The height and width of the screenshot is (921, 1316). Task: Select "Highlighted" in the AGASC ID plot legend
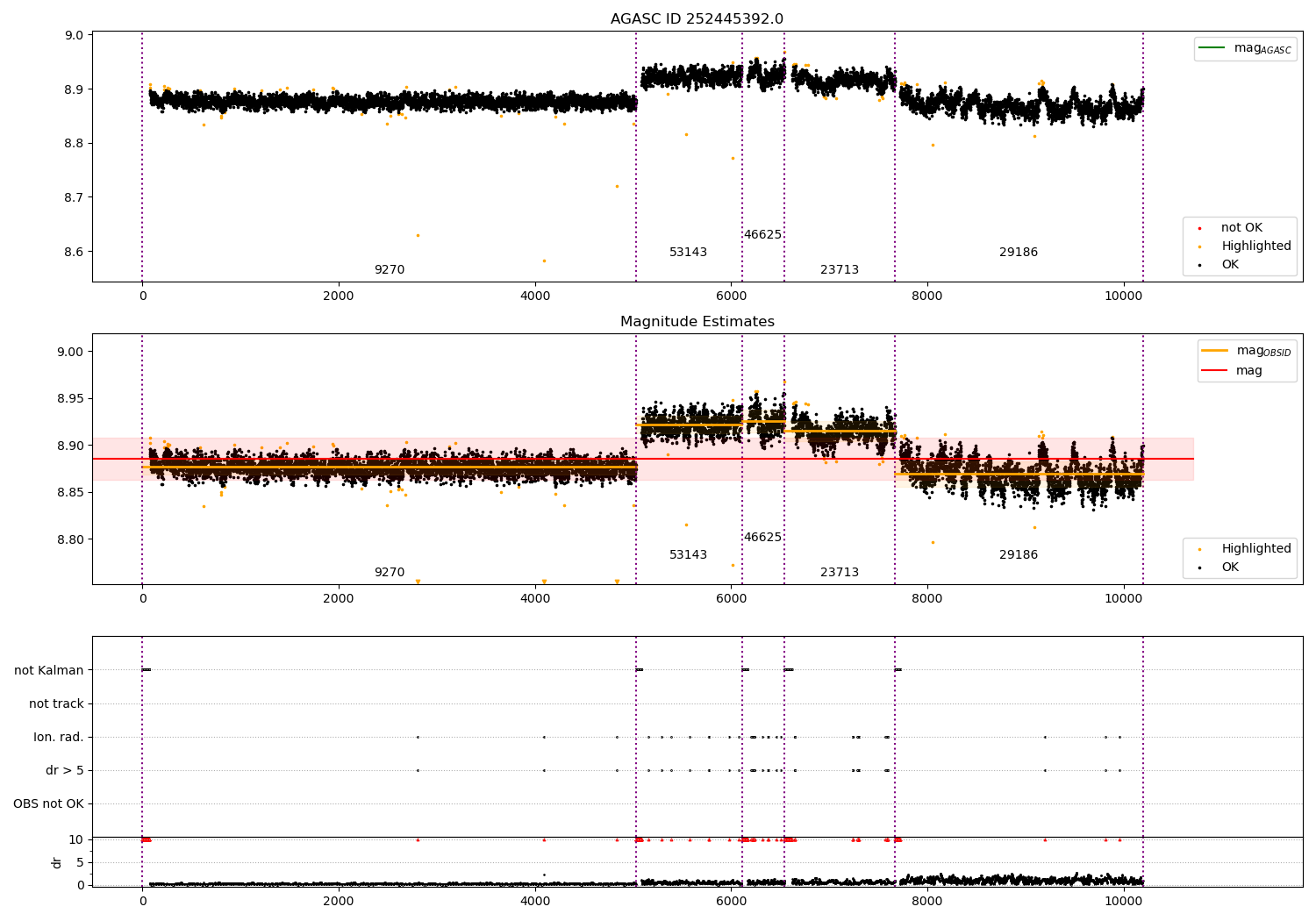point(1238,246)
